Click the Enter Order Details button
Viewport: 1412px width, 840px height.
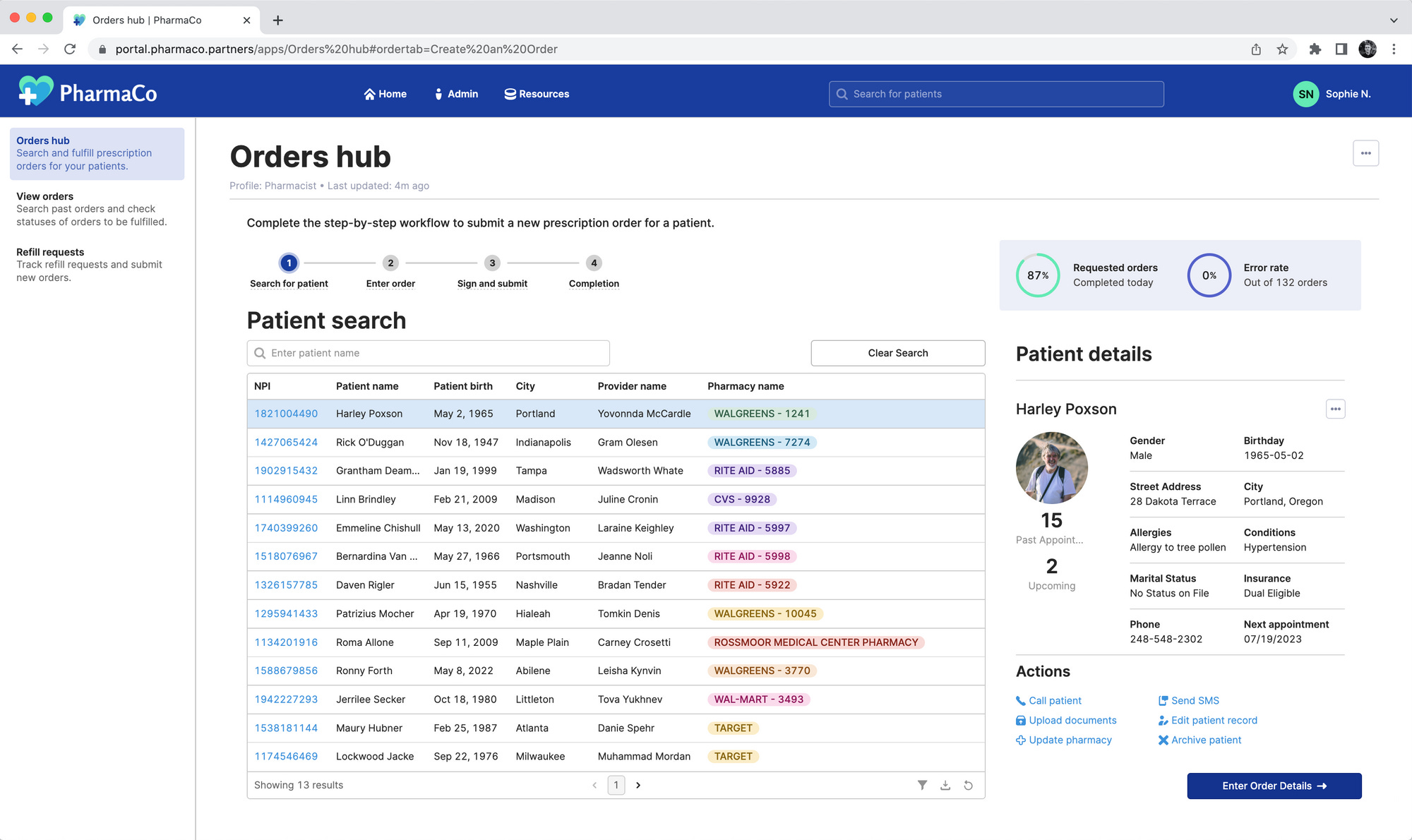pyautogui.click(x=1274, y=786)
